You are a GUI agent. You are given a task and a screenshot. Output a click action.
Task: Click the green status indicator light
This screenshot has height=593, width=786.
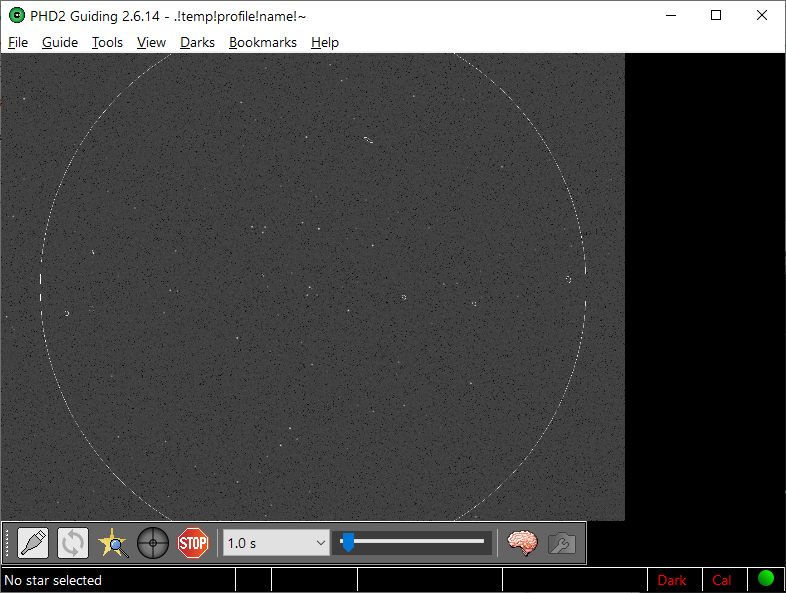[766, 578]
